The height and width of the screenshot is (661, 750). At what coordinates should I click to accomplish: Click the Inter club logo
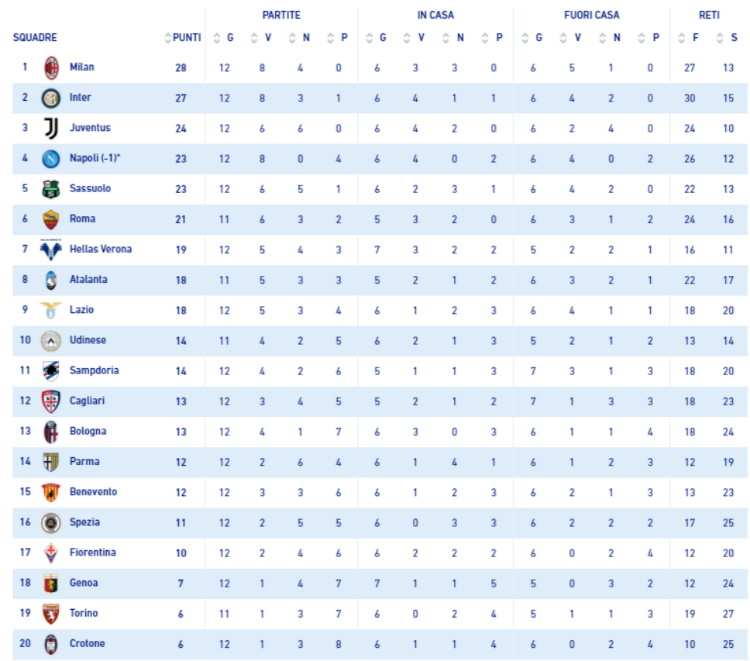[50, 98]
